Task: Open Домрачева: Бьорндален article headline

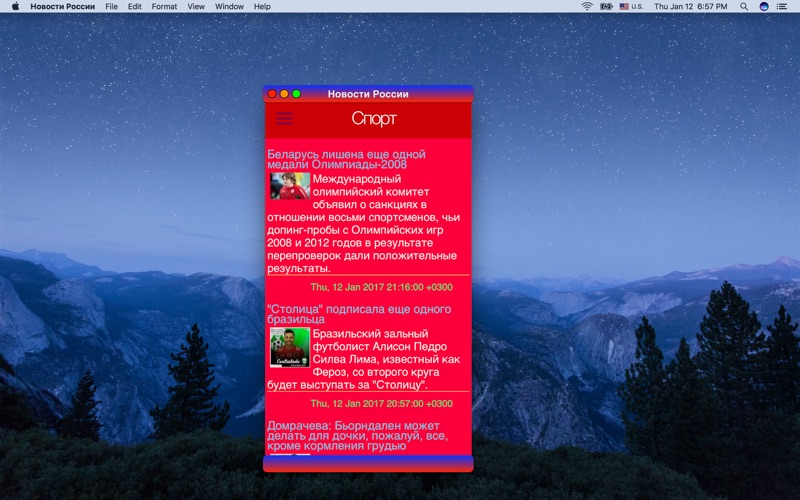Action: pos(357,436)
